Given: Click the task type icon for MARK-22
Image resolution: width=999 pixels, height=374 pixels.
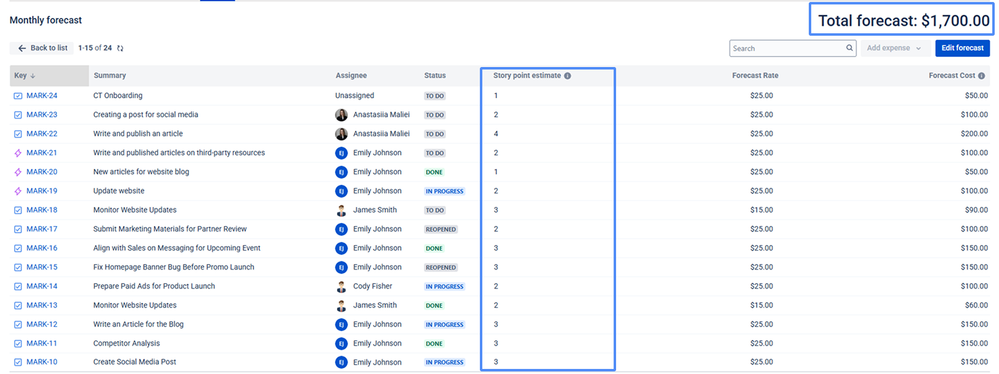Looking at the screenshot, I should (x=18, y=134).
